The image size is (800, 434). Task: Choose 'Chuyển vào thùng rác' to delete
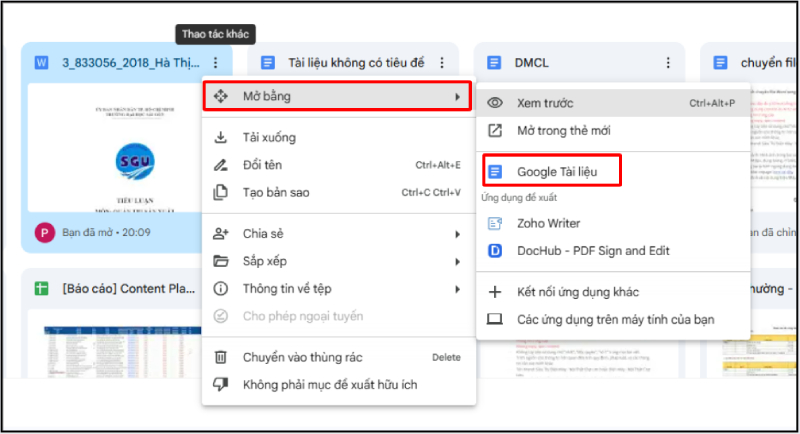339,357
